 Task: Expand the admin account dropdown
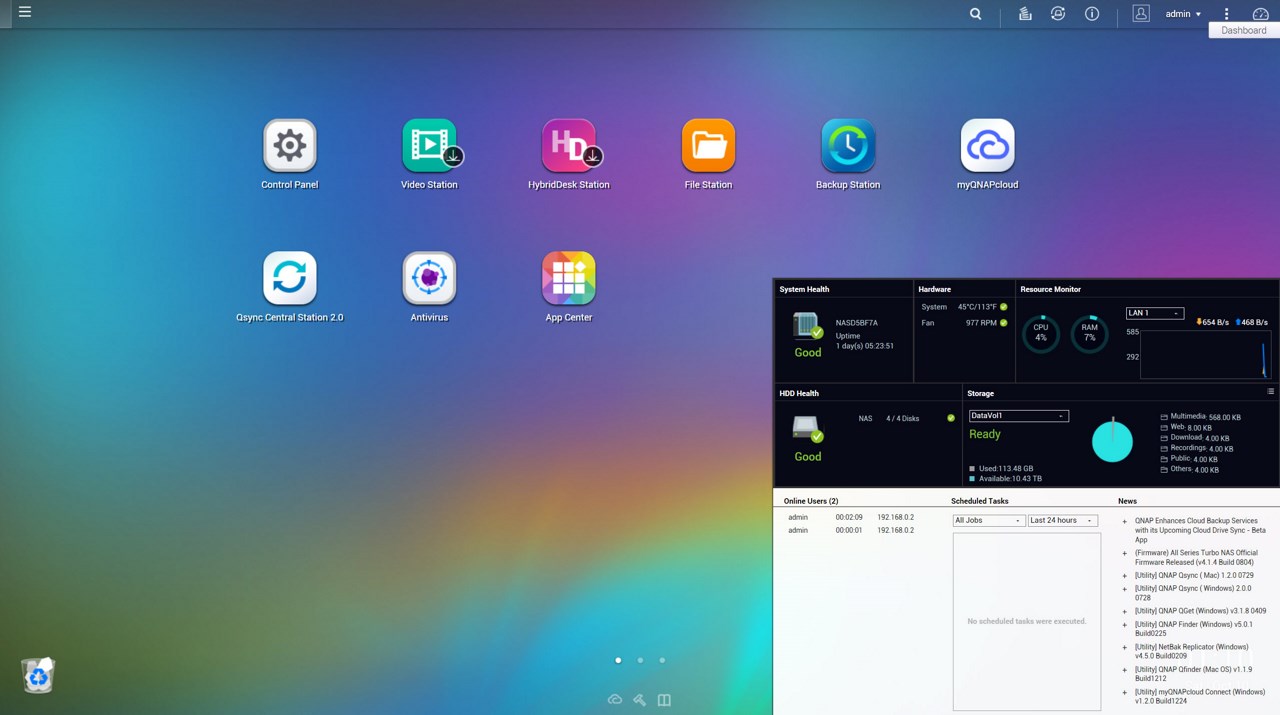[x=1183, y=14]
